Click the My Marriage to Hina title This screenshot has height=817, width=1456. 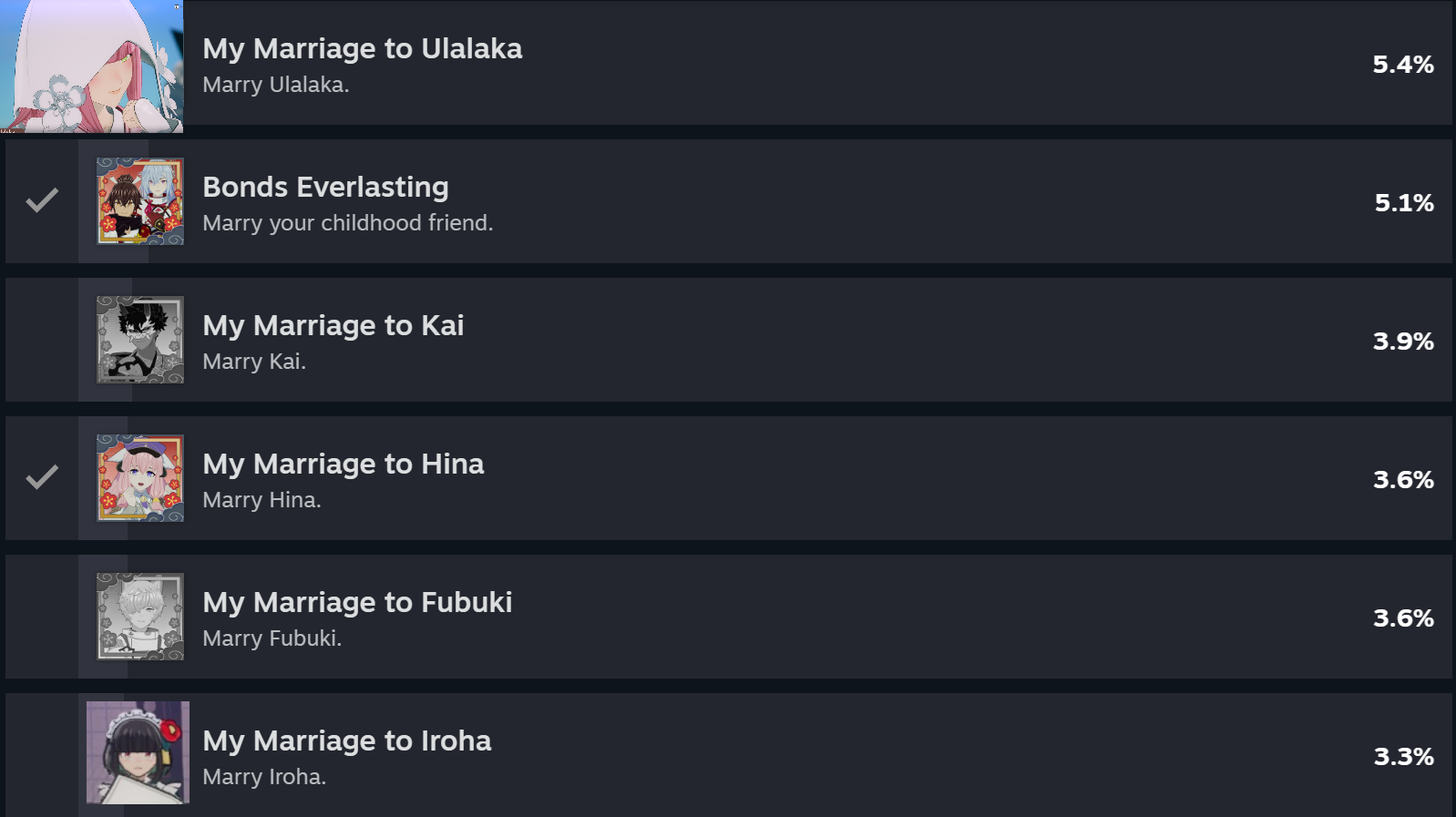click(343, 464)
